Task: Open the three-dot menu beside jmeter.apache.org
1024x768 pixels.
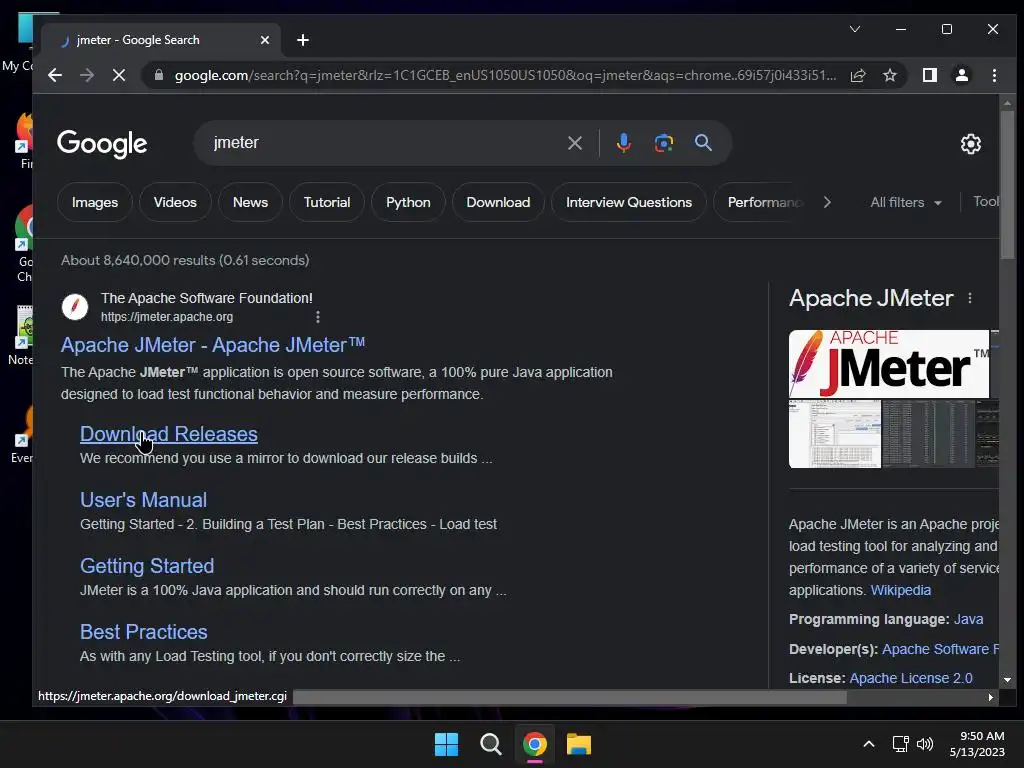Action: 318,317
